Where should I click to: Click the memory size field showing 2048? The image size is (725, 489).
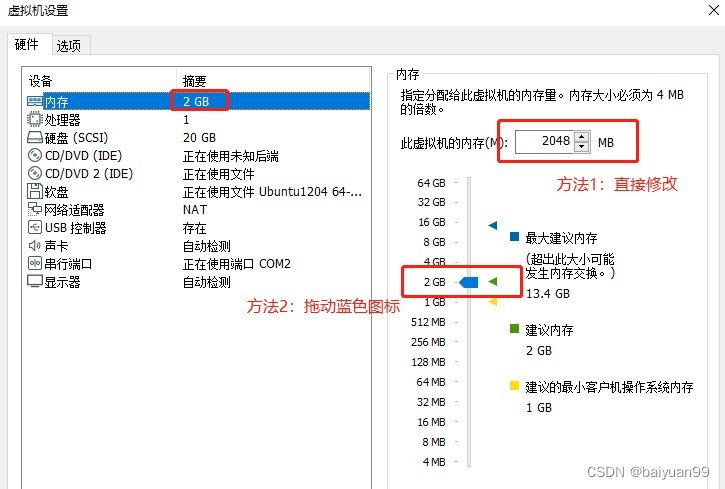(x=545, y=141)
